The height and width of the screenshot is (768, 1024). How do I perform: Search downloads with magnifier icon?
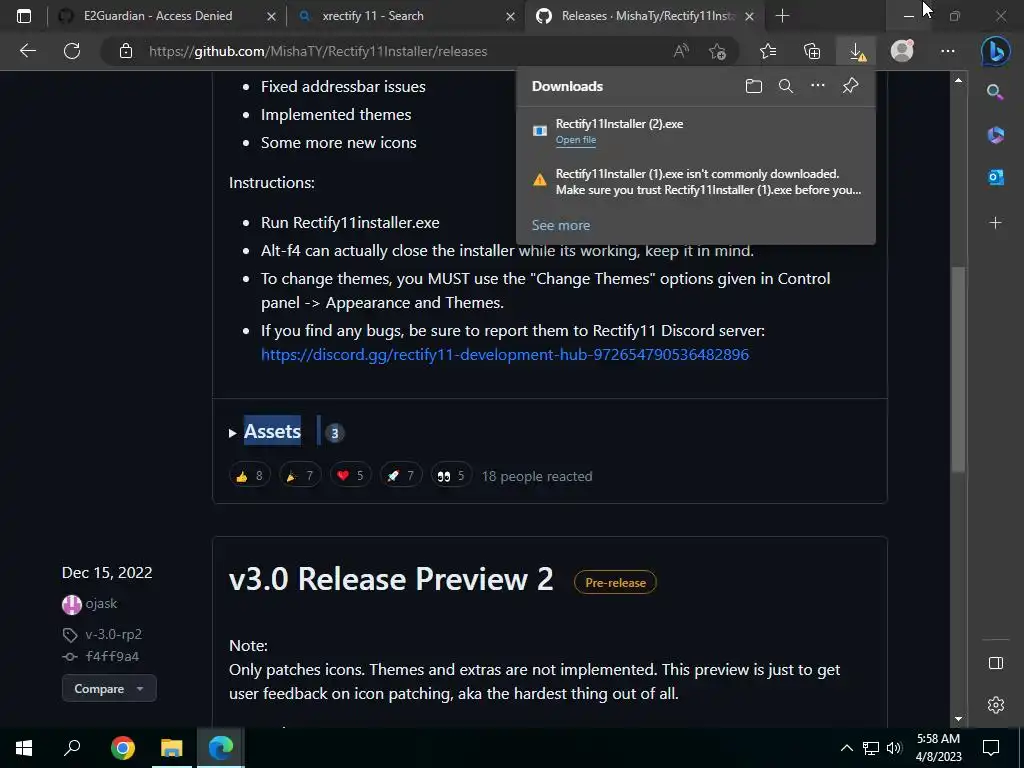pyautogui.click(x=786, y=86)
